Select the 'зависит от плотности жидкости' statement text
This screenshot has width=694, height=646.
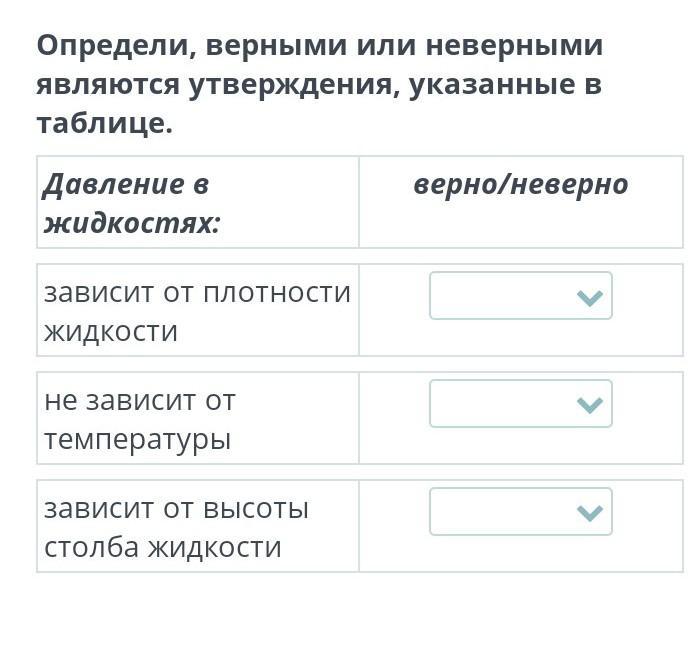[197, 312]
